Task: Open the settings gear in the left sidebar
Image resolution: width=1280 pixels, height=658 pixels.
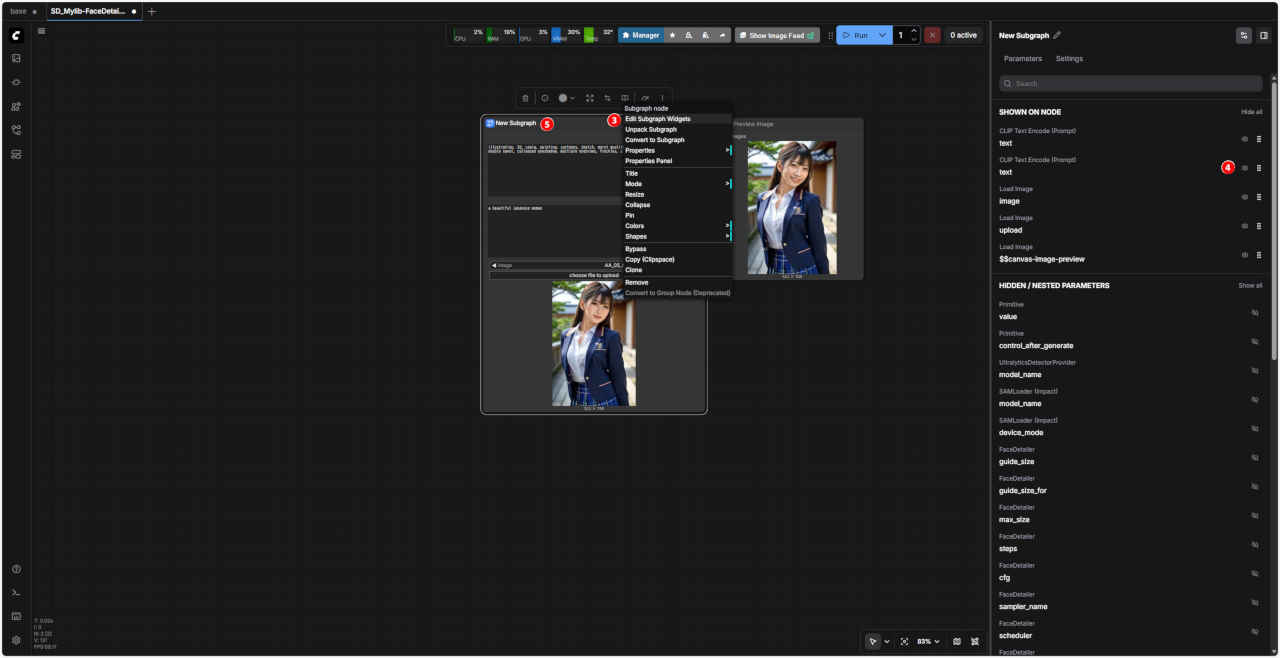Action: 16,640
